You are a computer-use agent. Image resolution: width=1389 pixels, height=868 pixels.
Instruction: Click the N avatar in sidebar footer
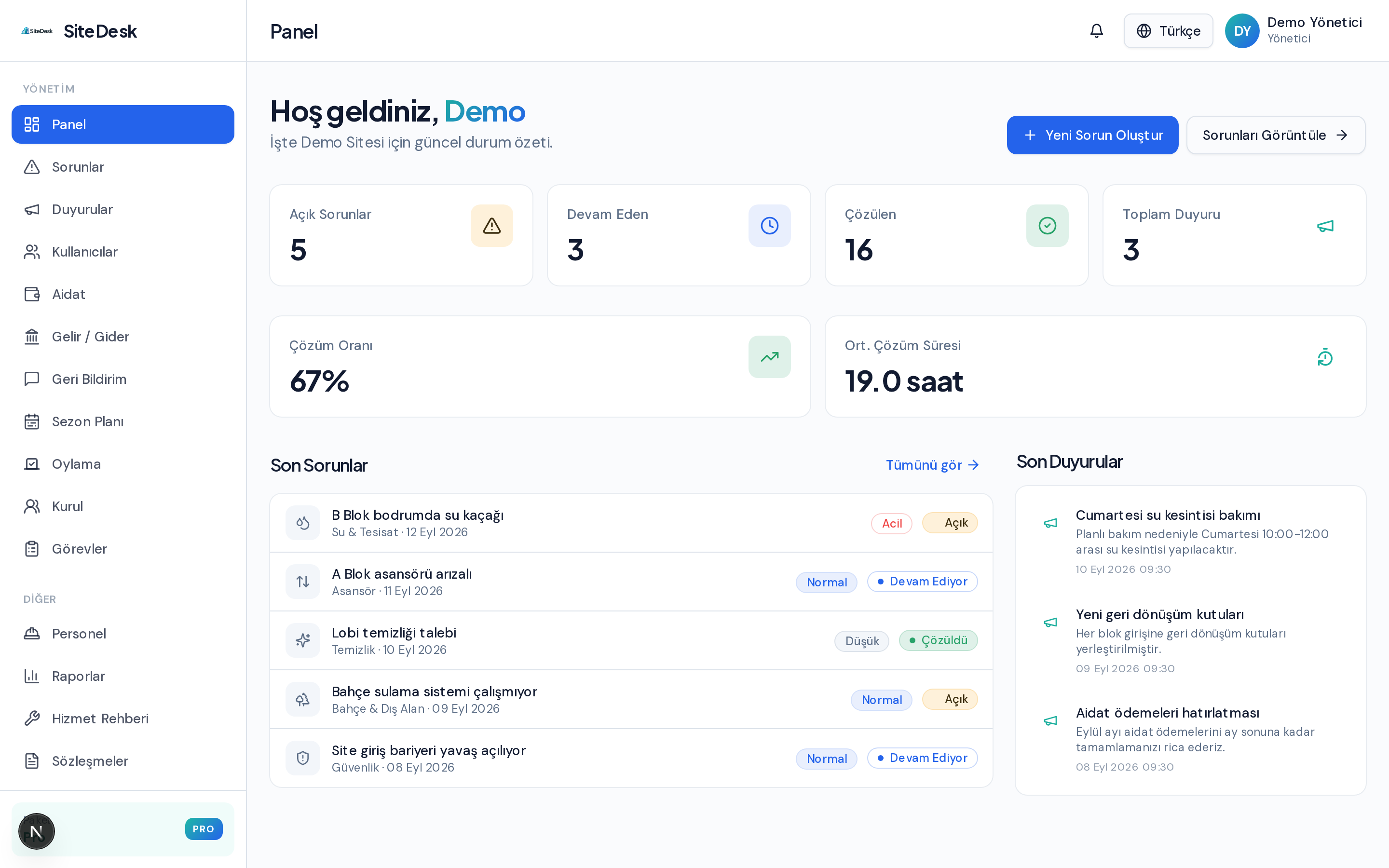point(37,831)
